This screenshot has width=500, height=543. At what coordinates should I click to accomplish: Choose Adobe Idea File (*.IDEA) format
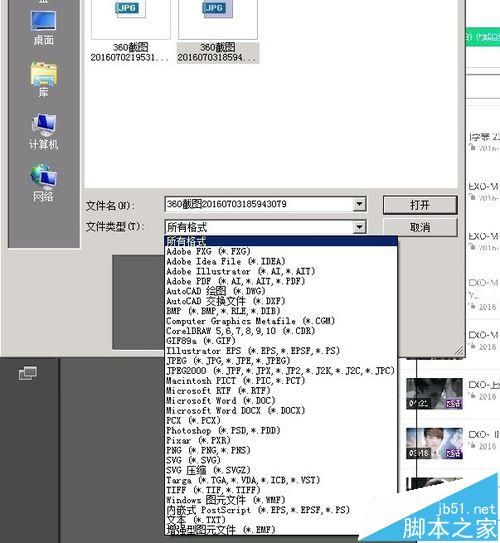point(281,261)
